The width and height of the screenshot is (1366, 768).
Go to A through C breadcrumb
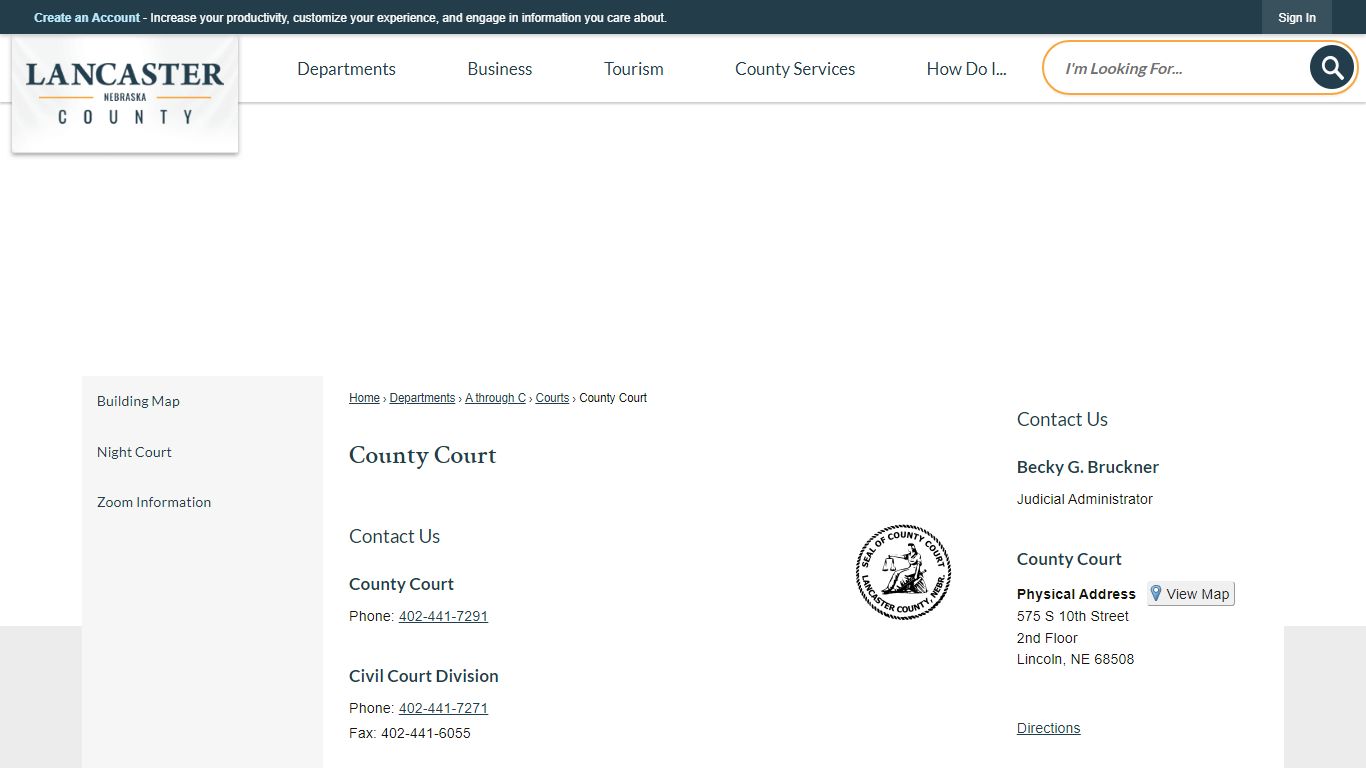pos(495,398)
